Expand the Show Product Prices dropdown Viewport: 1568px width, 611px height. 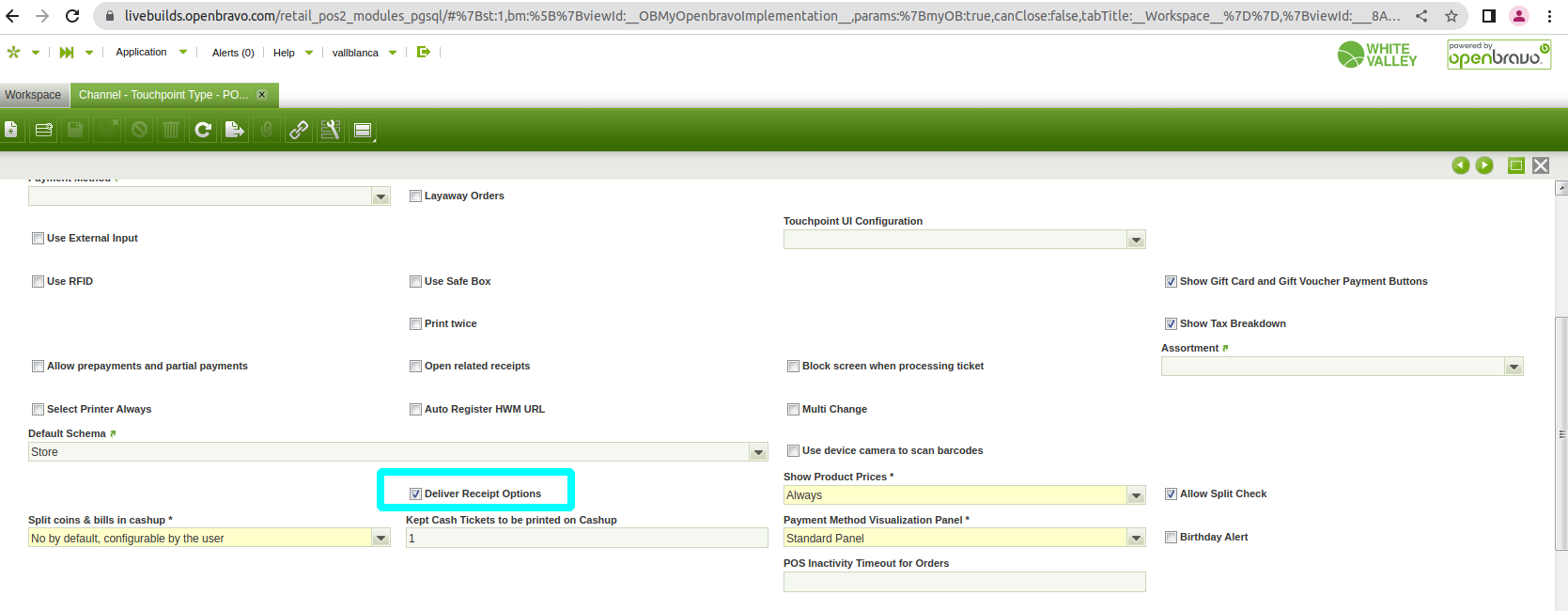[1136, 495]
